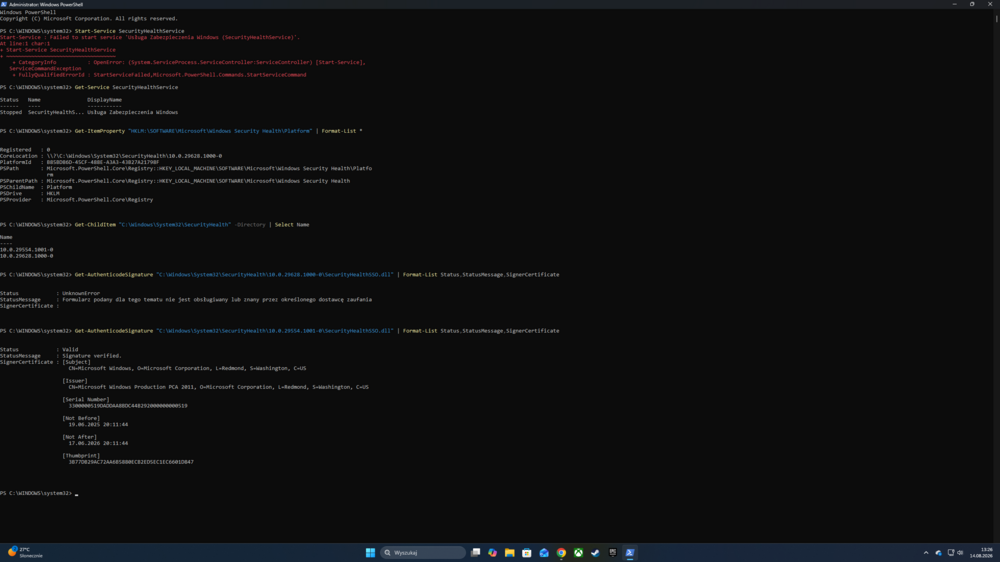Open the network status tray icon
Screen dimensions: 1000x562
[x=951, y=552]
